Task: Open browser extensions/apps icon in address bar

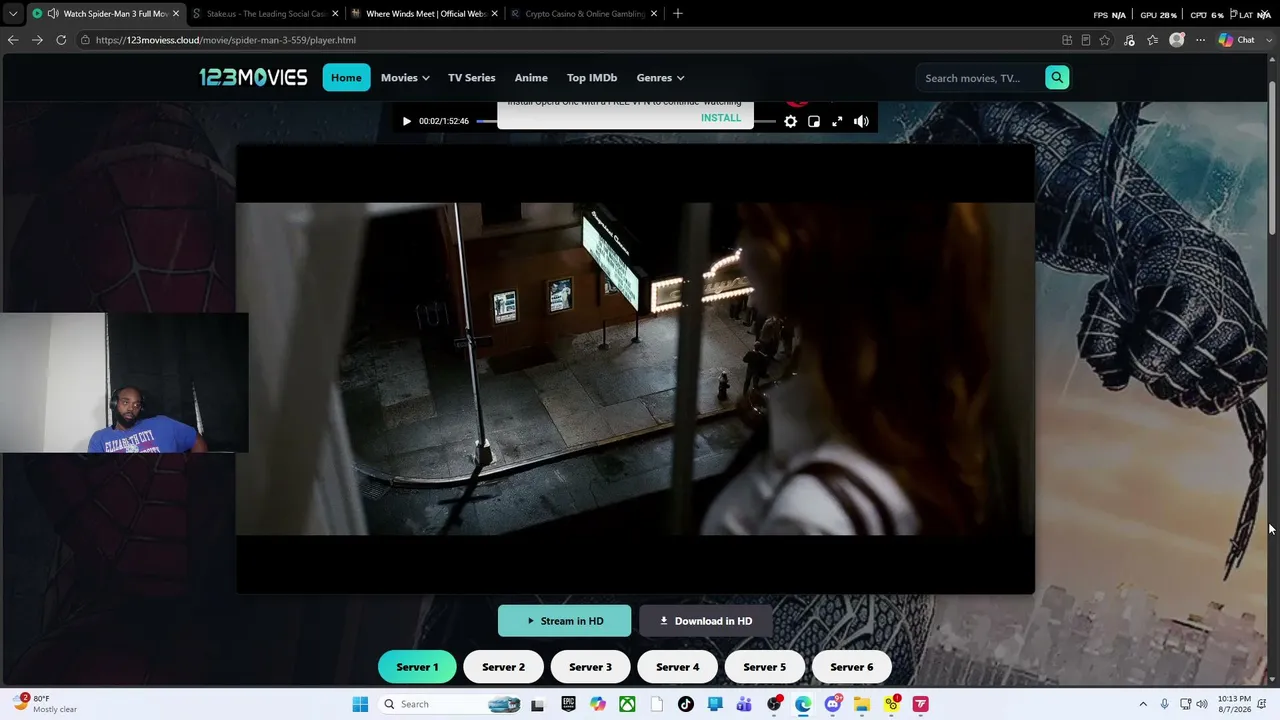Action: [1067, 40]
